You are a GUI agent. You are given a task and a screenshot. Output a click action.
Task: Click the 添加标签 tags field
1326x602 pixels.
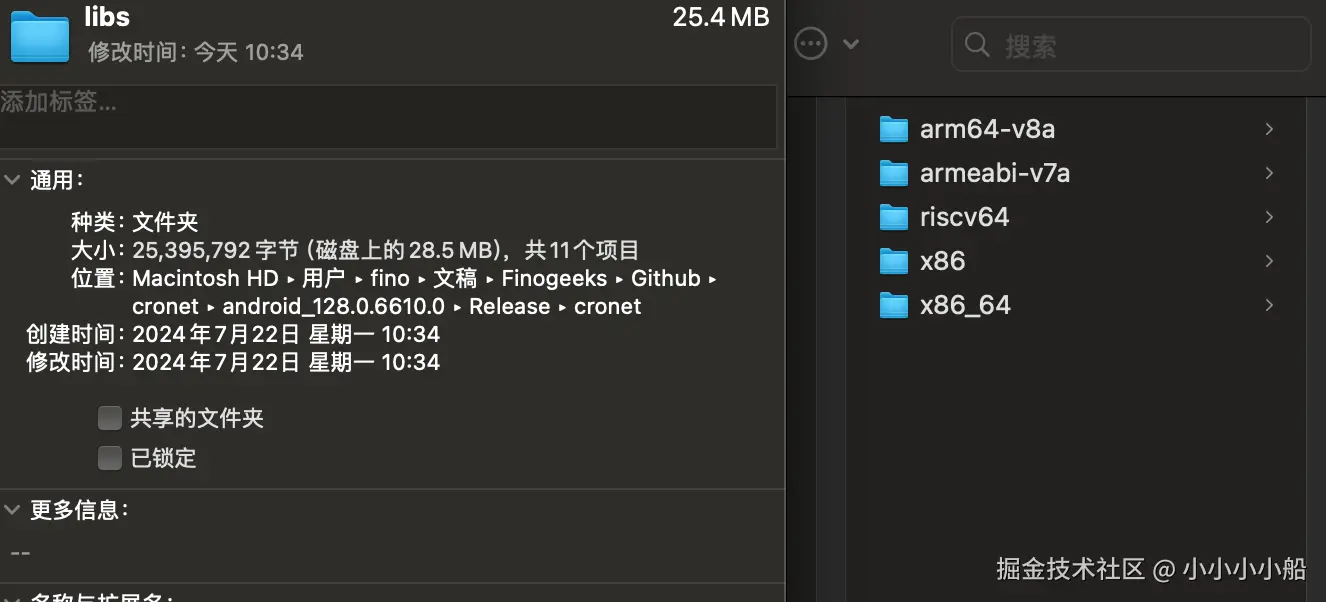point(388,117)
